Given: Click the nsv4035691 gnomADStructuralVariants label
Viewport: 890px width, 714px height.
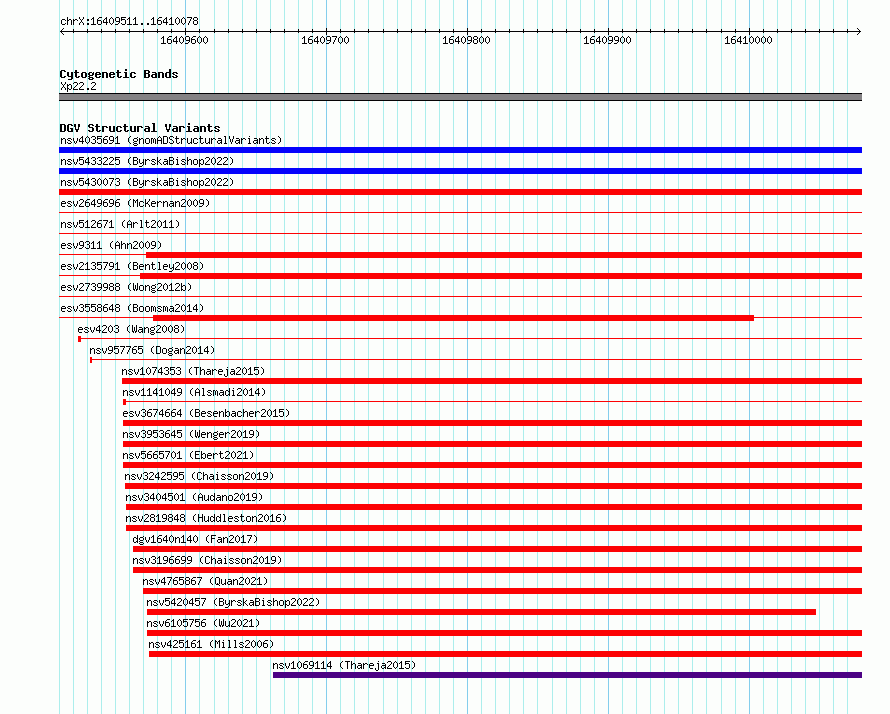Looking at the screenshot, I should coord(171,140).
